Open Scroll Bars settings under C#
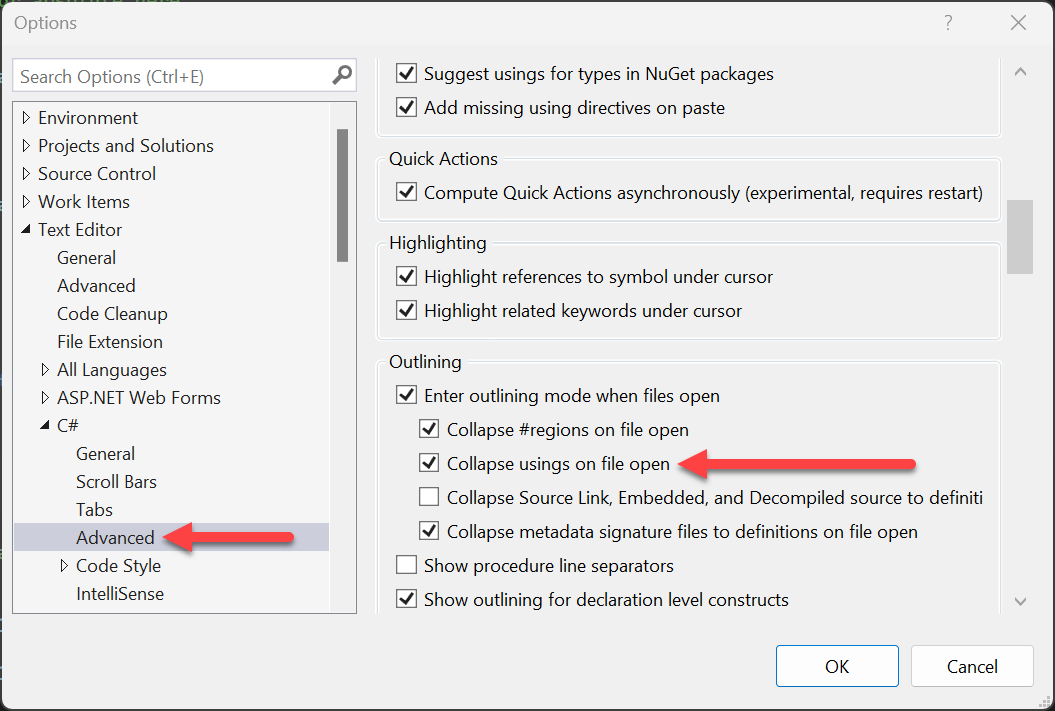1055x711 pixels. [x=116, y=482]
